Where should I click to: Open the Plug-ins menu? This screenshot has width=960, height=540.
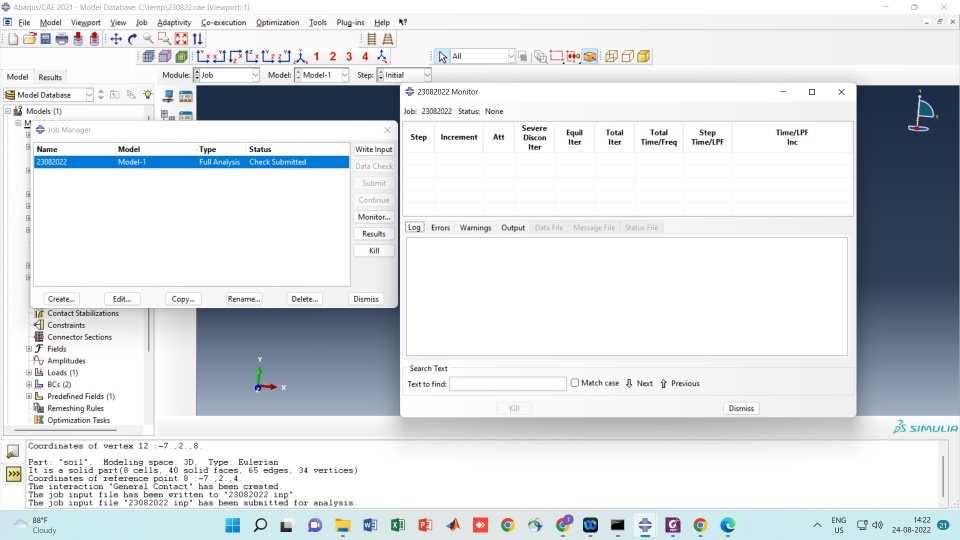(350, 22)
